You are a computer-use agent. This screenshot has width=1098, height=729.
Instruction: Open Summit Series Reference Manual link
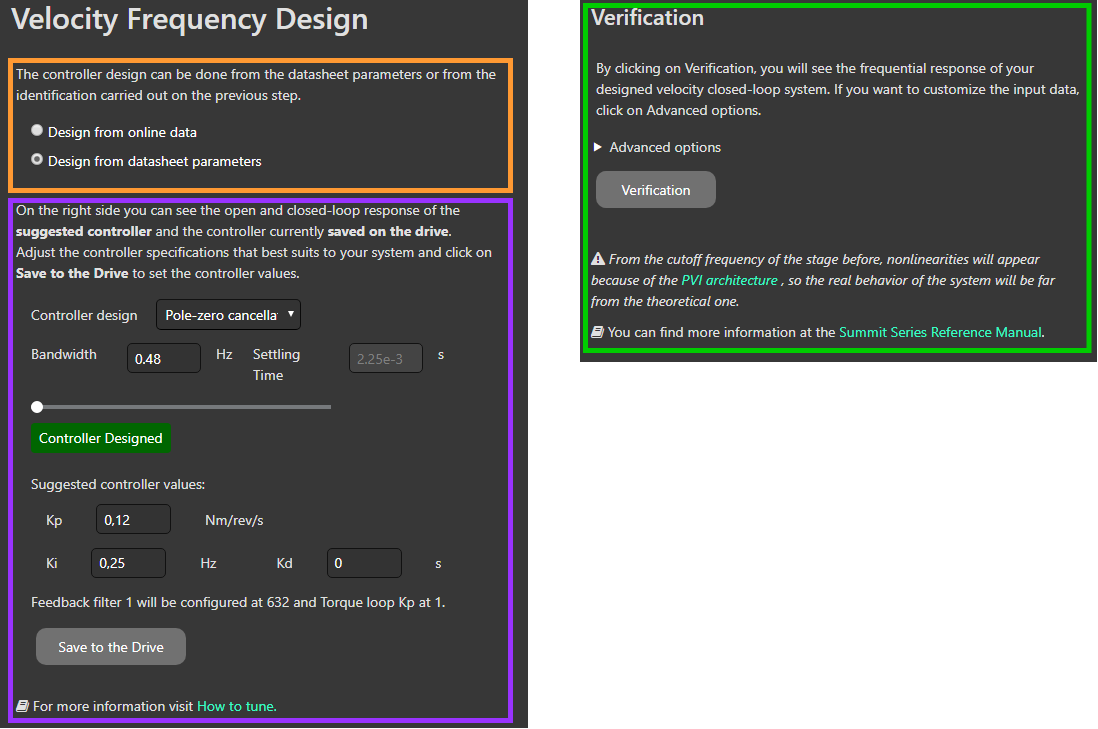(x=940, y=332)
